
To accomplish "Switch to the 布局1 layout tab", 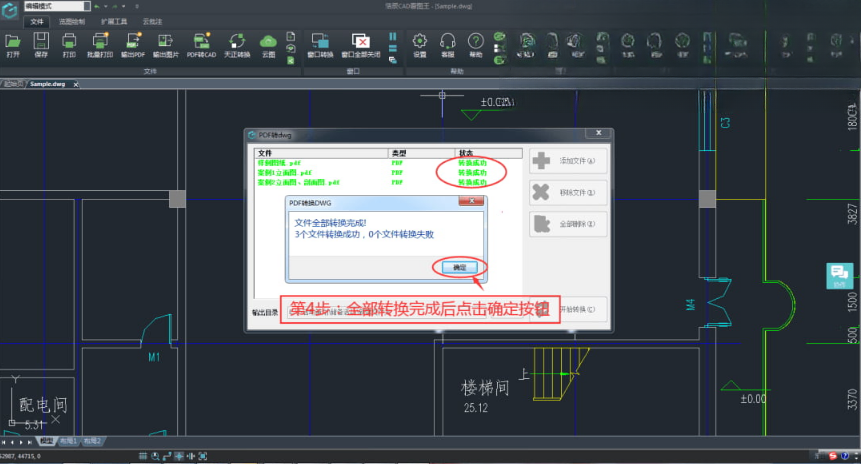I will coord(68,441).
